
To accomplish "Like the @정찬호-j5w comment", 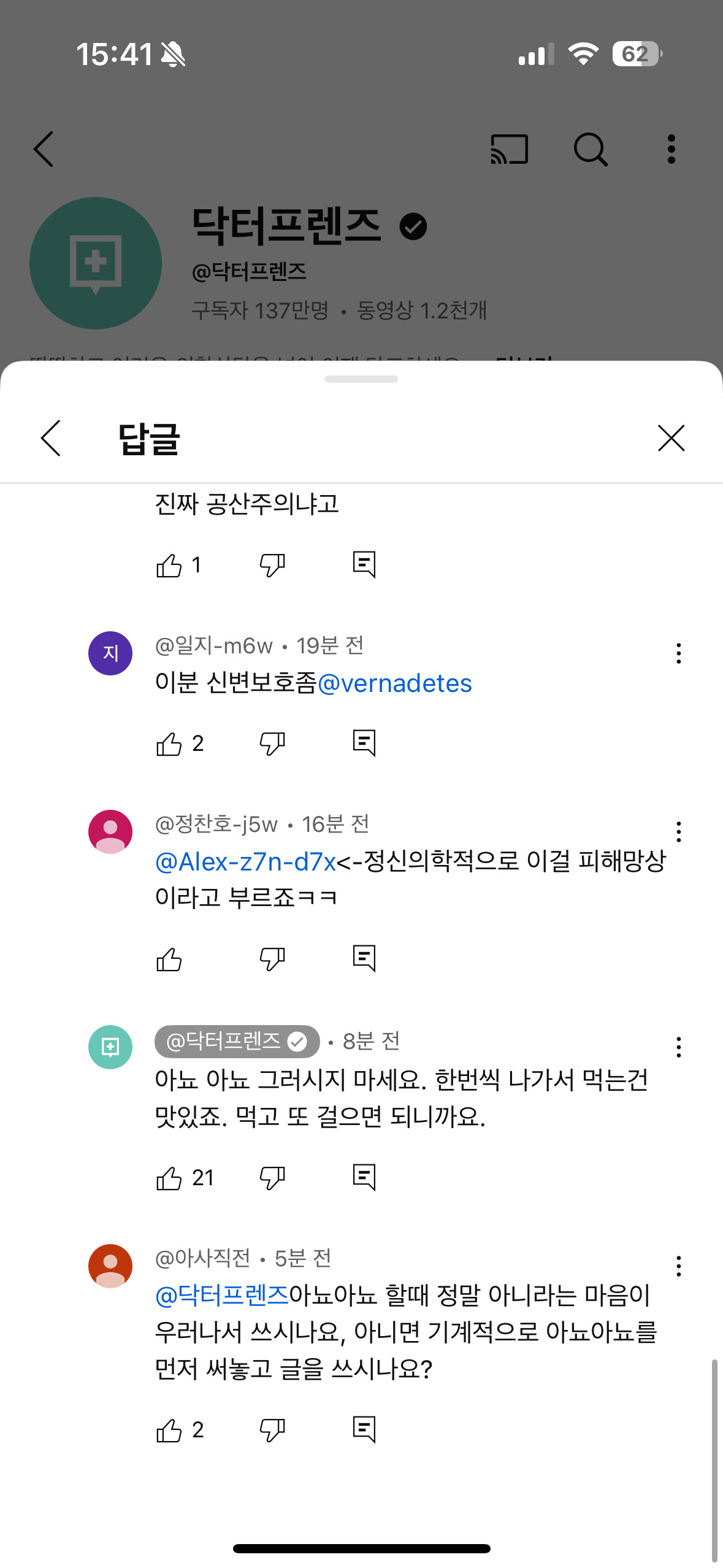I will [x=169, y=959].
